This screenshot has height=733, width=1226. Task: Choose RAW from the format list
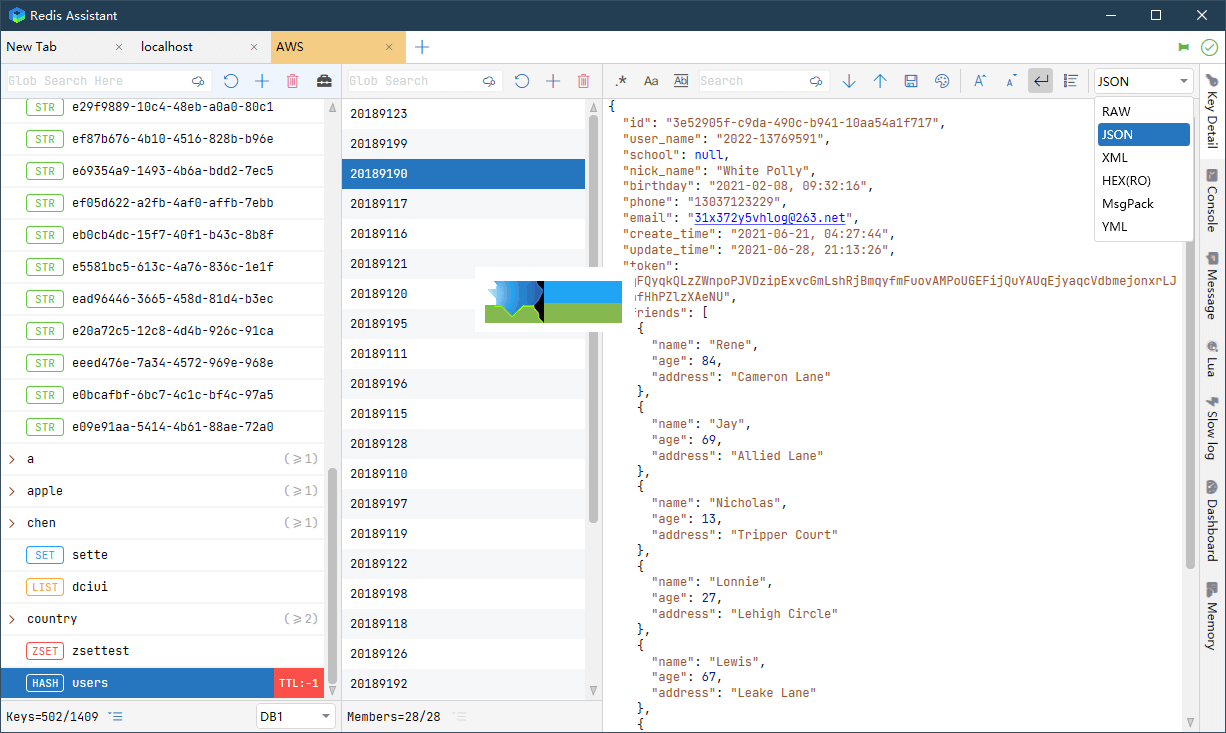[1144, 111]
